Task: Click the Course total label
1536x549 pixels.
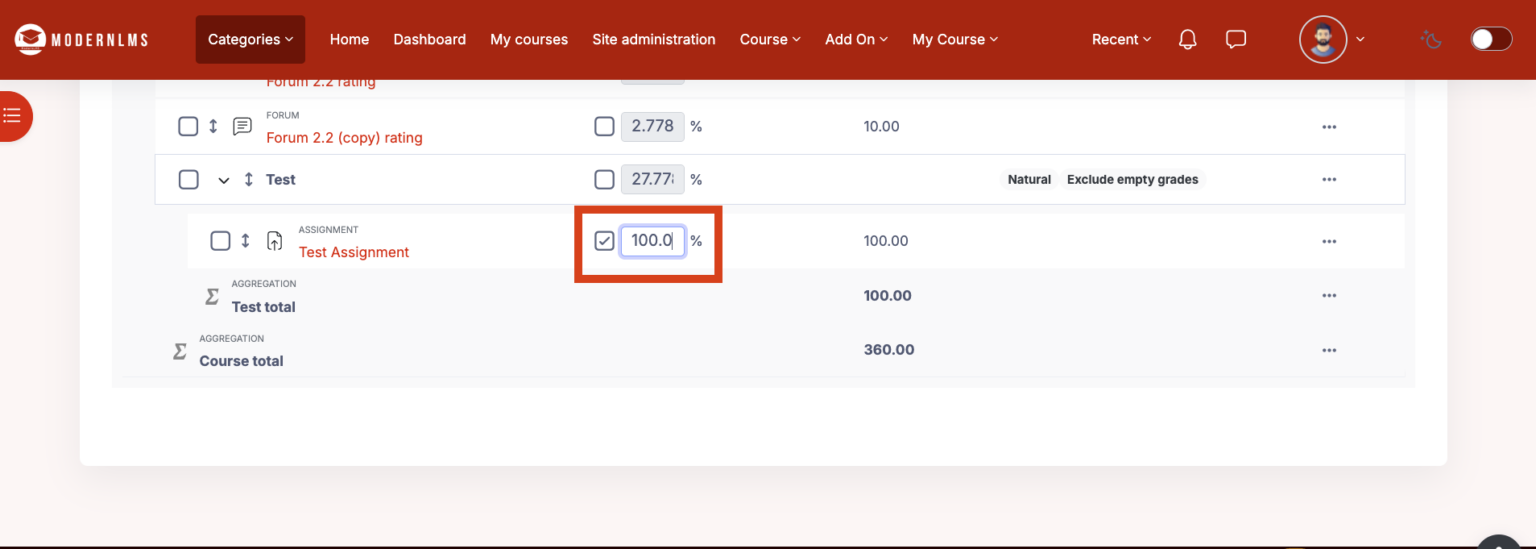Action: click(x=241, y=361)
